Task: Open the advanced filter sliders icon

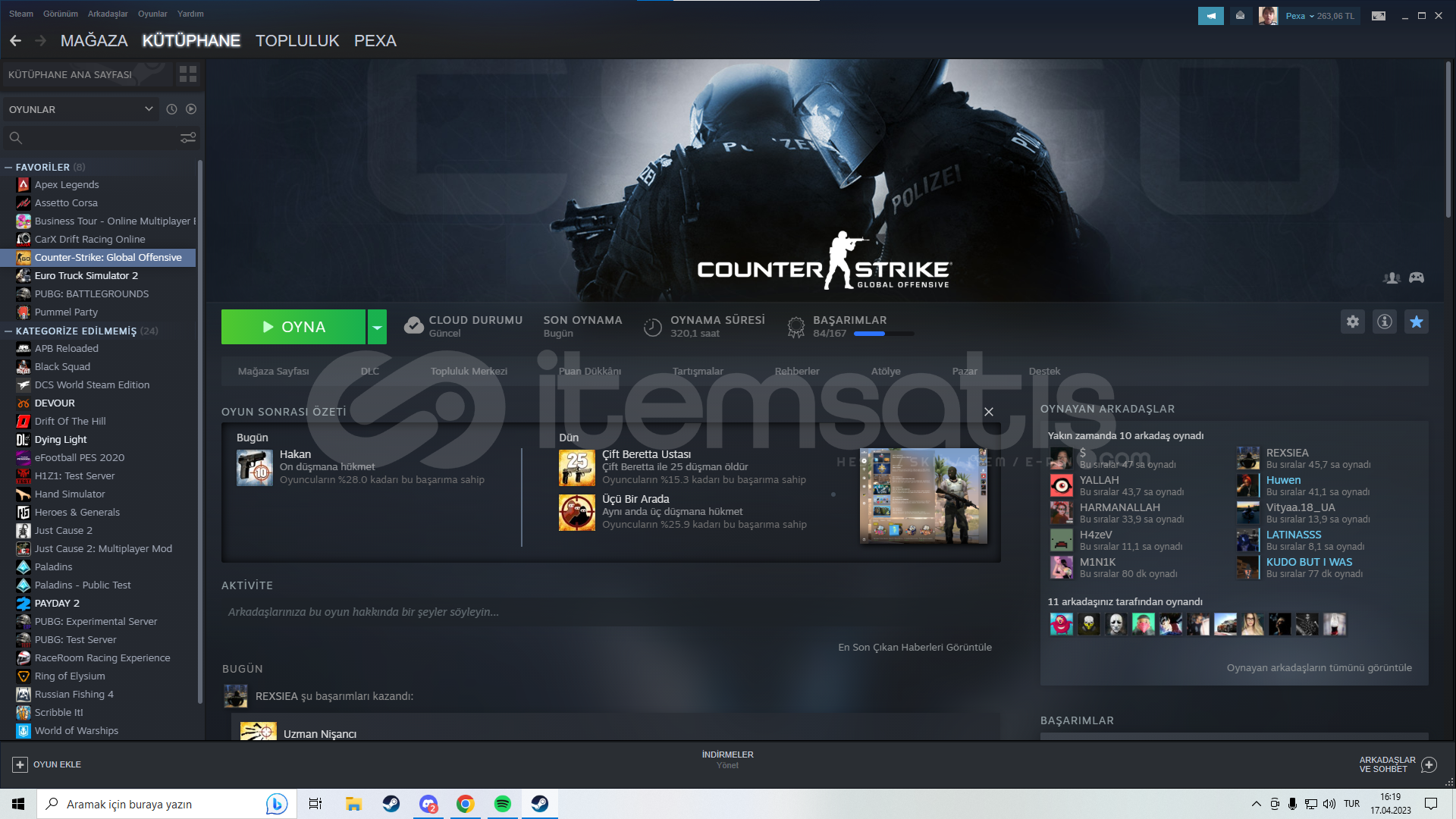Action: coord(187,137)
